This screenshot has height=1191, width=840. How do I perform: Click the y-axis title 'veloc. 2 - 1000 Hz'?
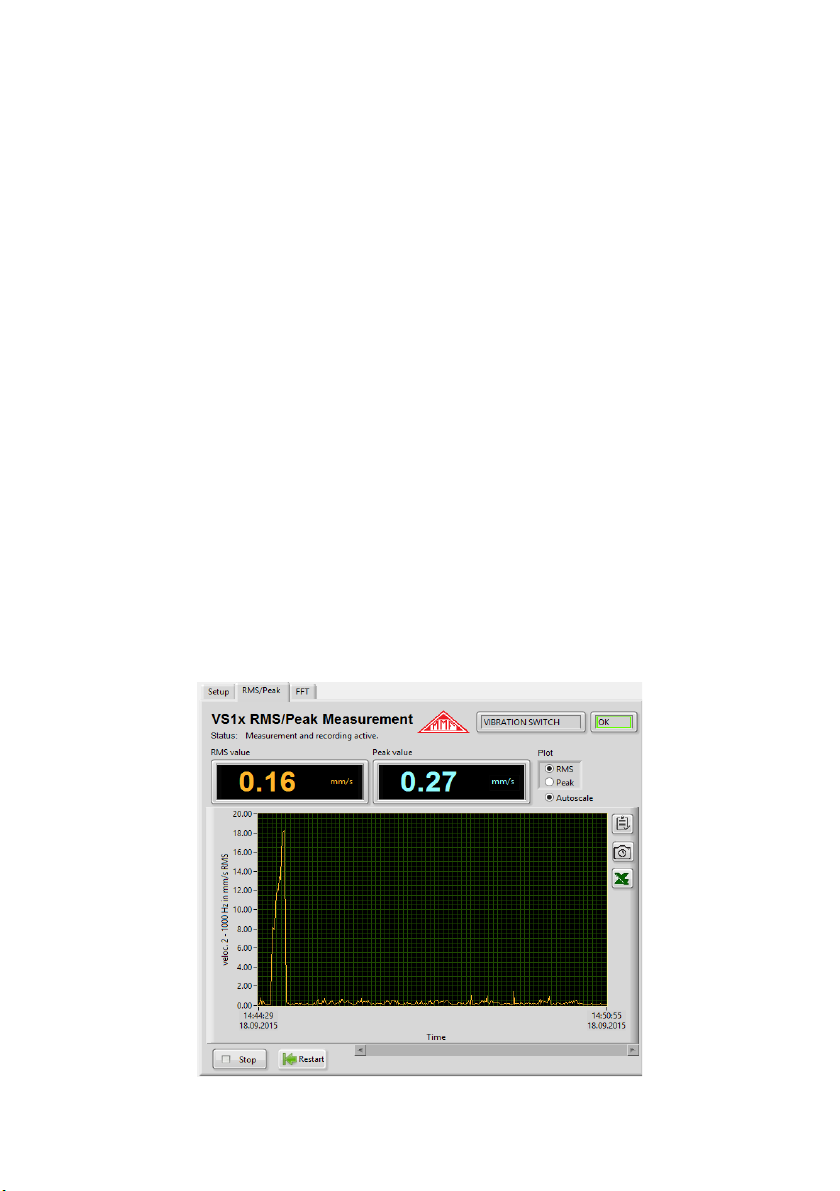(226, 910)
